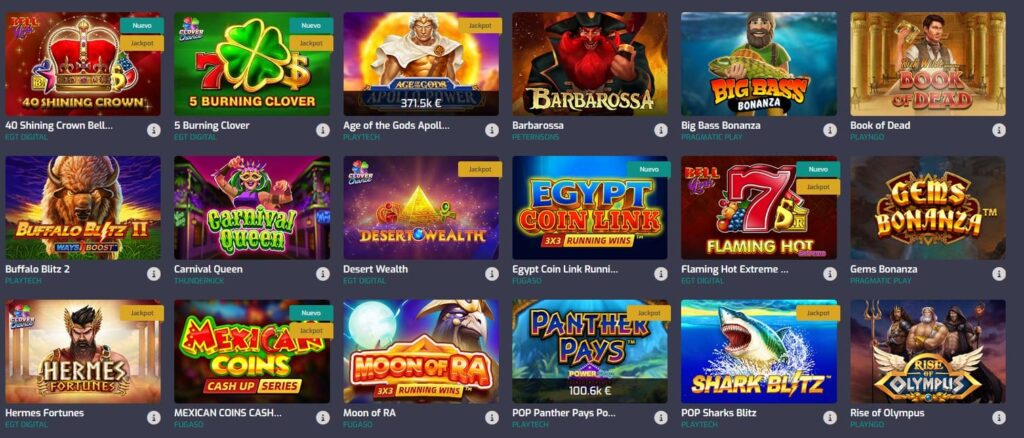Open the Shark Blitz game thumbnail
This screenshot has height=438, width=1024.
(x=759, y=351)
